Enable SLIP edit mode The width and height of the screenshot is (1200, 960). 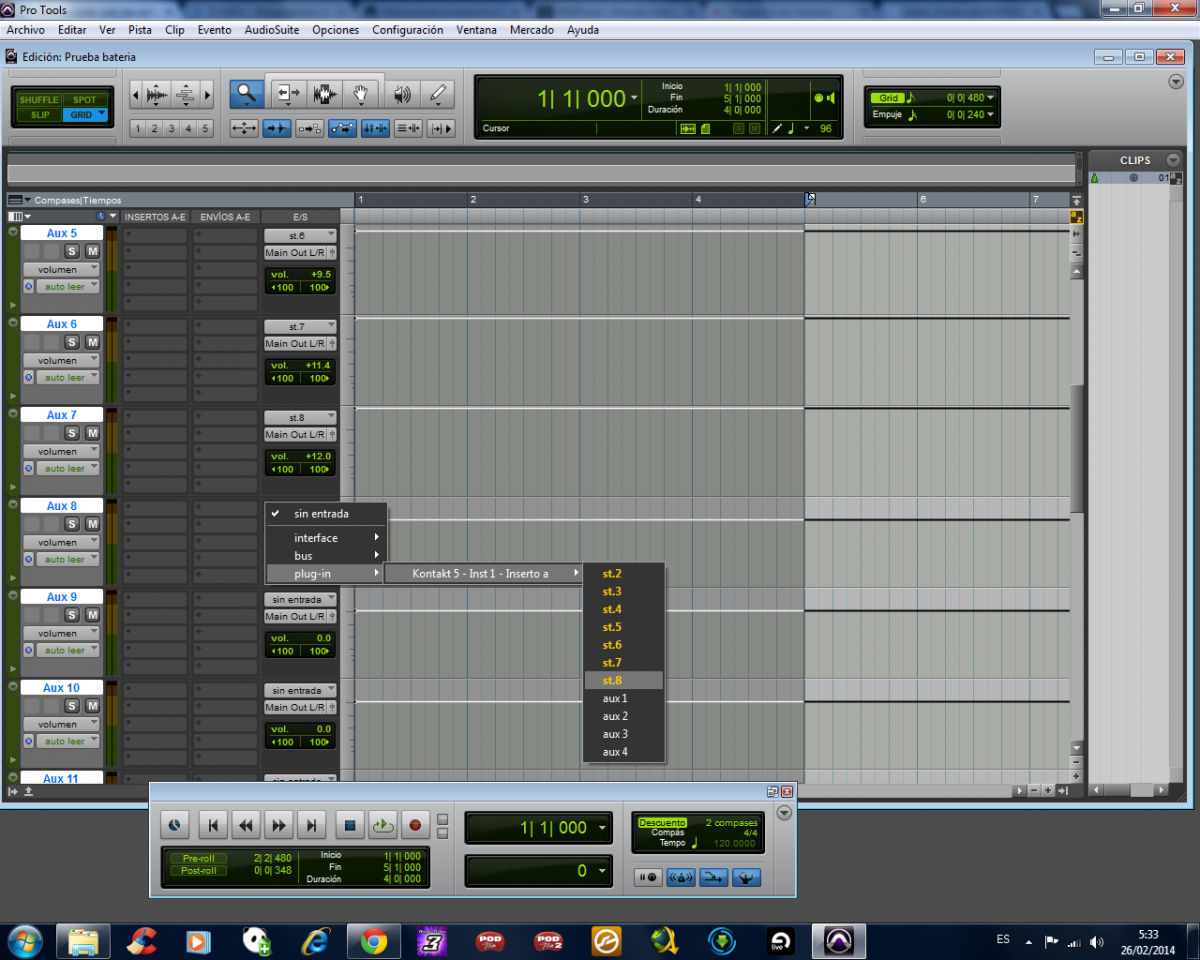[39, 115]
